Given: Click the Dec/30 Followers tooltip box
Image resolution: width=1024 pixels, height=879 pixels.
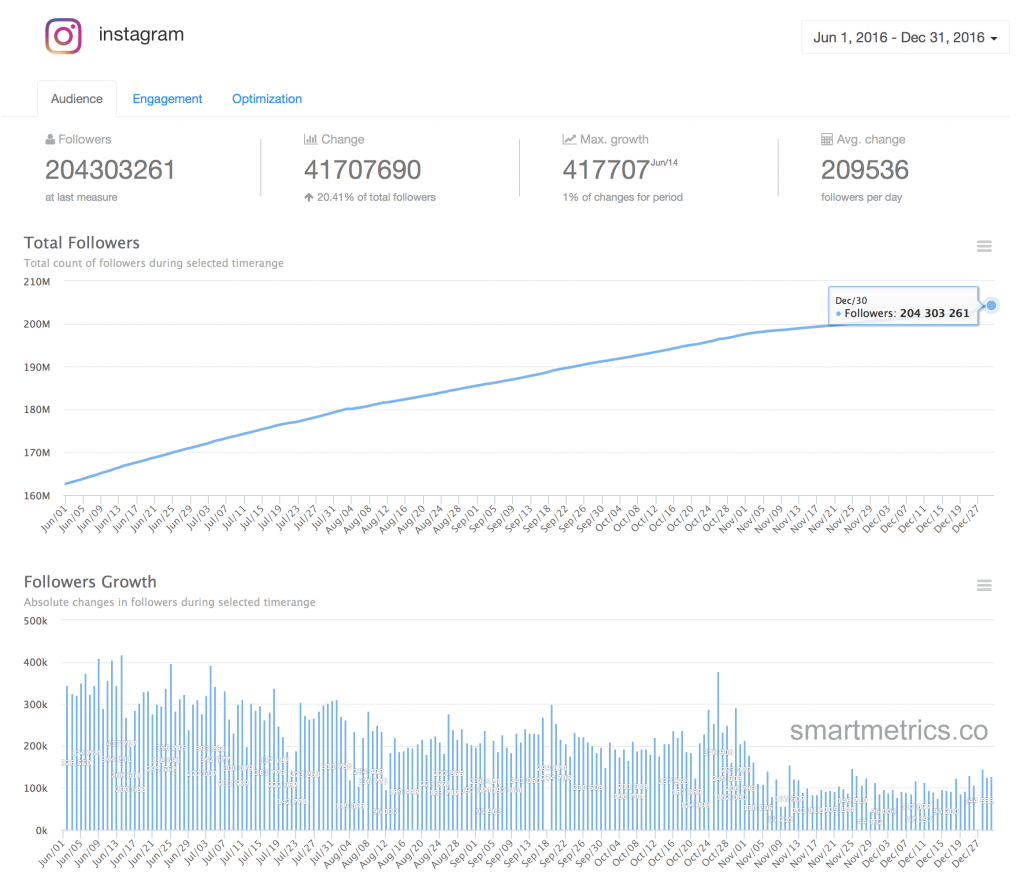Looking at the screenshot, I should point(903,306).
